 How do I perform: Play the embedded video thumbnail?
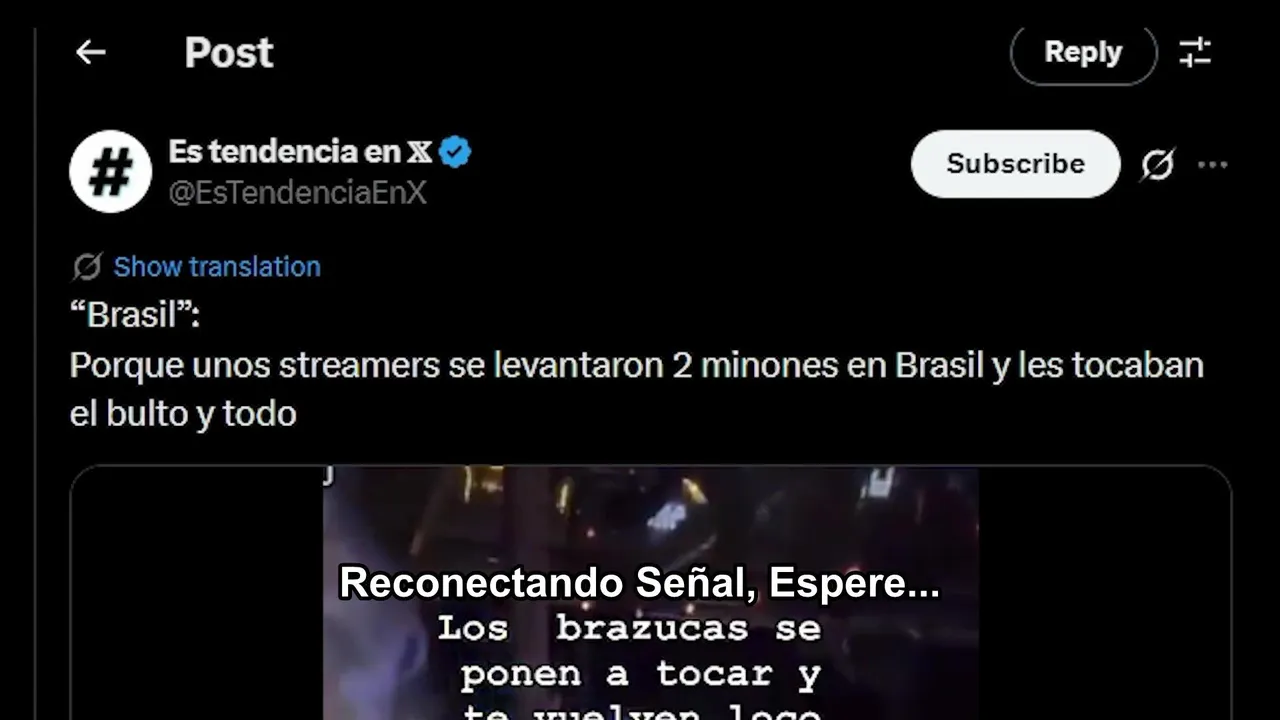coord(650,593)
